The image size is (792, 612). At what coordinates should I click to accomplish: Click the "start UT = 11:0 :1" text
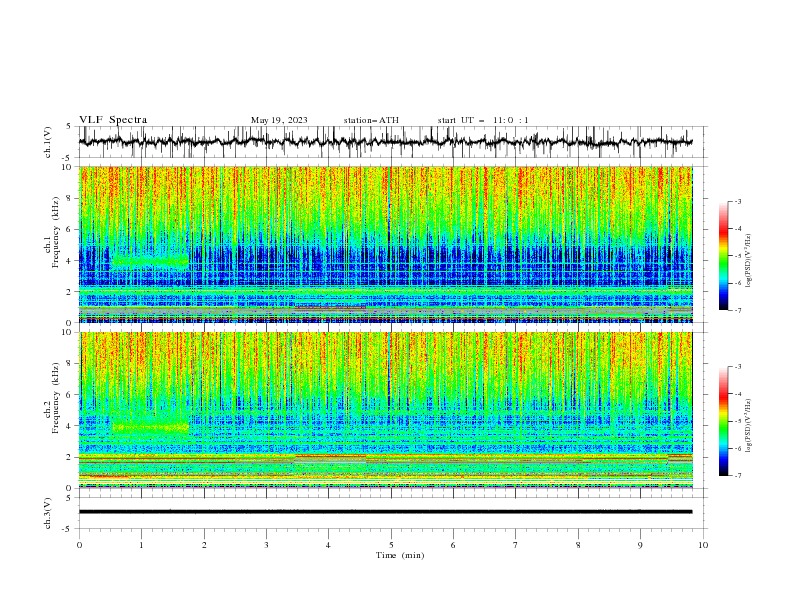[x=483, y=120]
